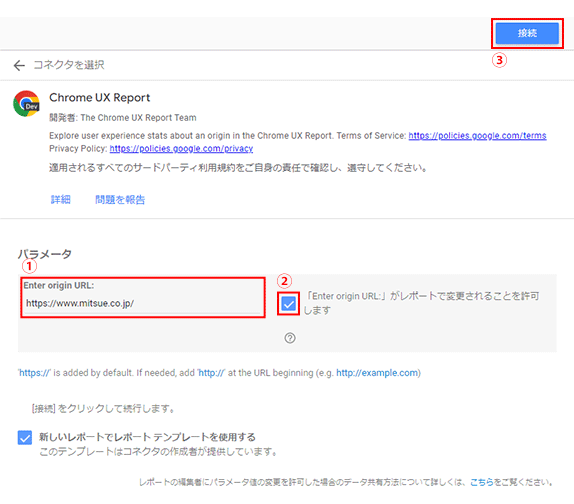The width and height of the screenshot is (574, 504).
Task: Open the http://example.com link
Action: coord(377,373)
